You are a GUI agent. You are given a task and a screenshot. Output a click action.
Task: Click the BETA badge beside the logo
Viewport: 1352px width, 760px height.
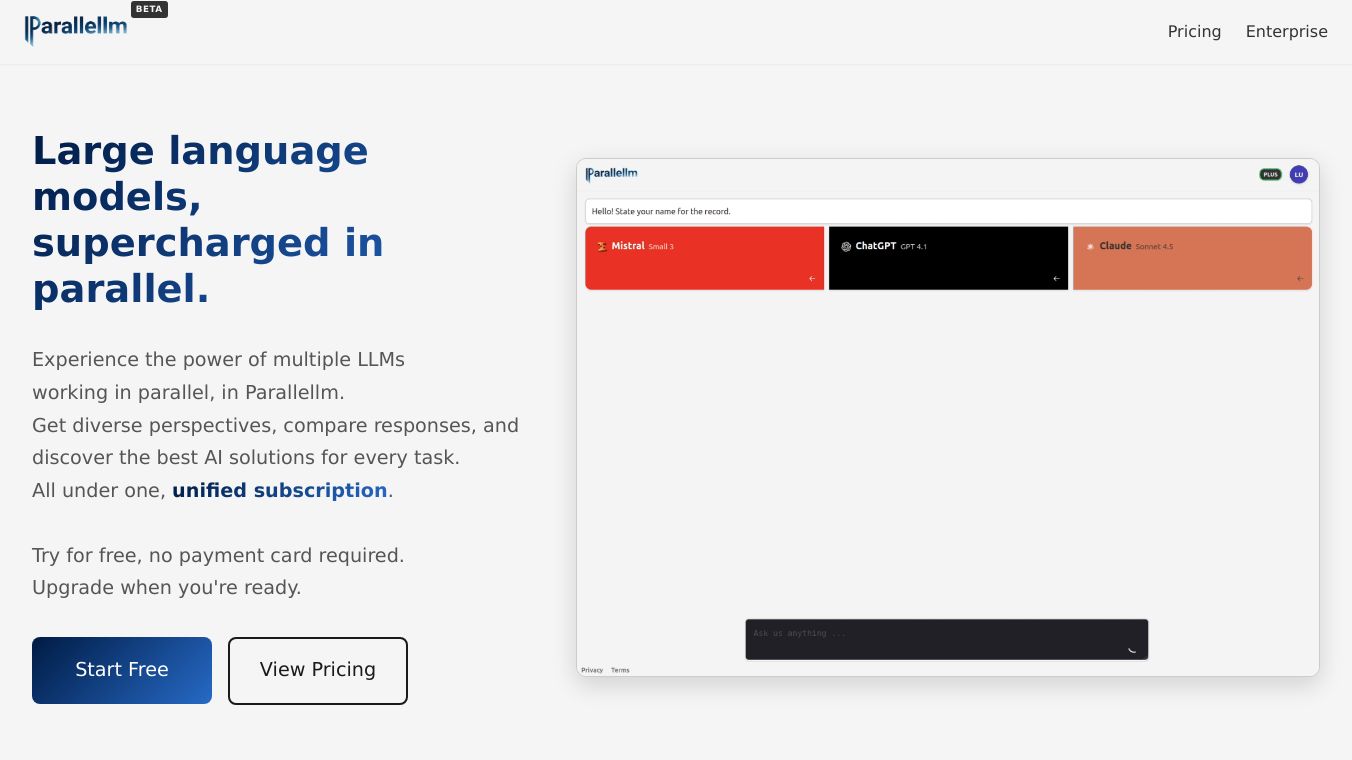(149, 9)
